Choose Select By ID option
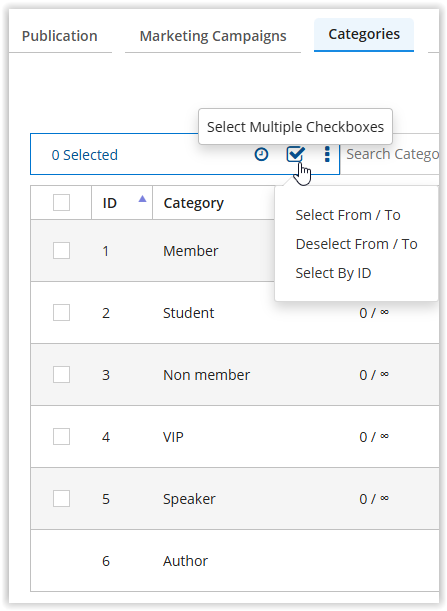Image resolution: width=447 pixels, height=611 pixels. point(333,273)
